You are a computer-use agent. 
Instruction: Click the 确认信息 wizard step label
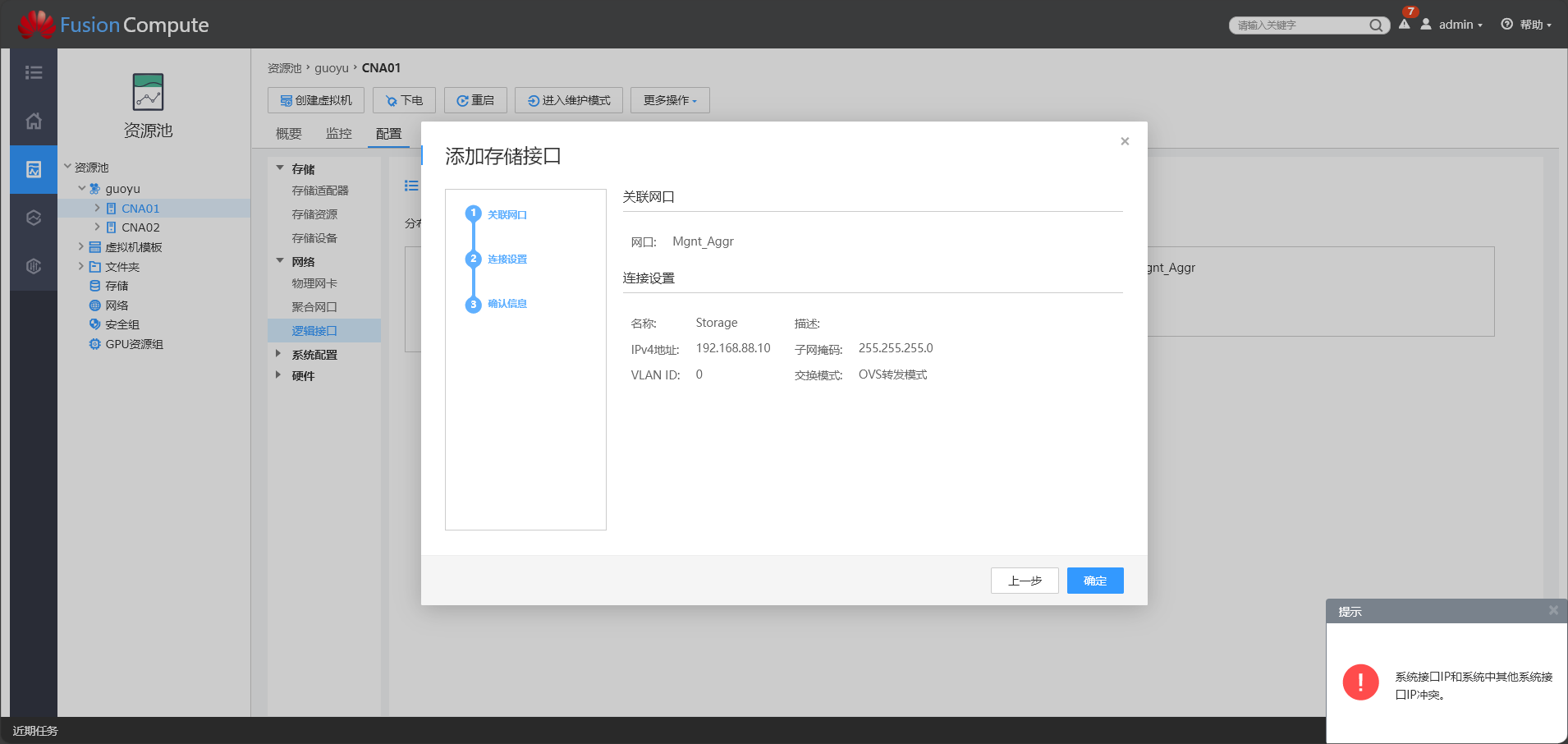[507, 304]
